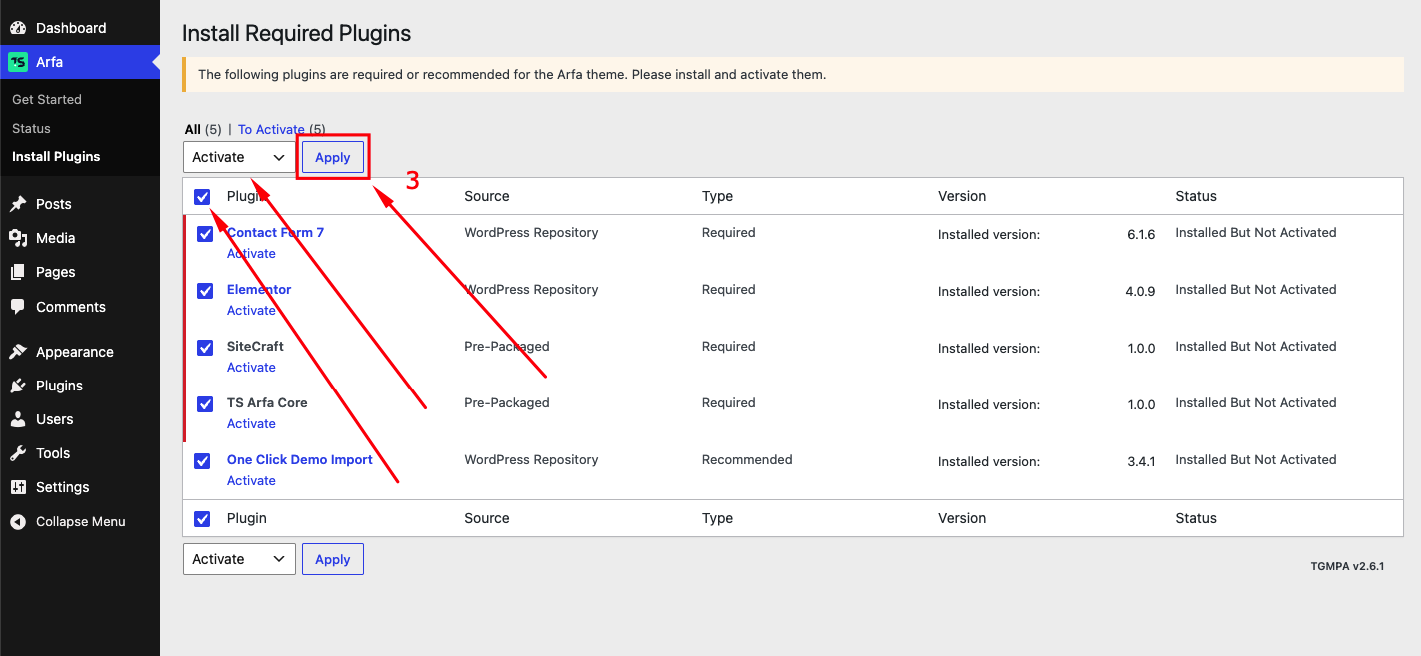Screen dimensions: 1421x656
Task: Go to Posts menu
Action: pyautogui.click(x=80, y=204)
